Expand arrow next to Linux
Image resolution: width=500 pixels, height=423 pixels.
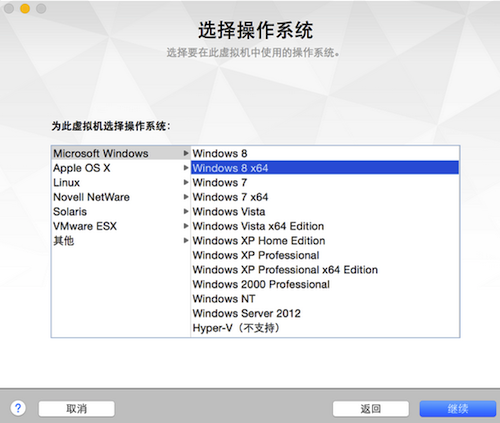click(186, 182)
